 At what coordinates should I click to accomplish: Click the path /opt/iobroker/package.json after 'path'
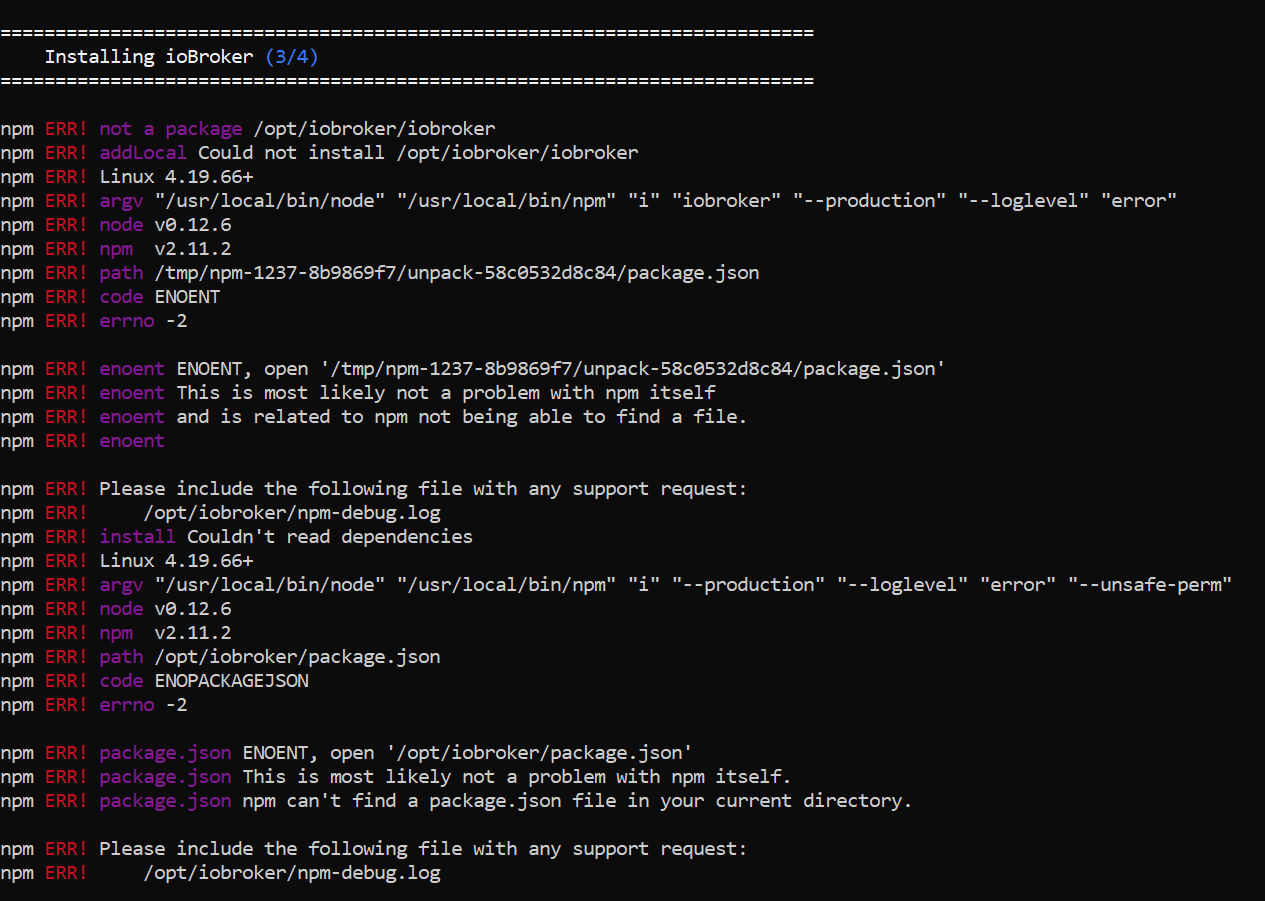pyautogui.click(x=297, y=657)
